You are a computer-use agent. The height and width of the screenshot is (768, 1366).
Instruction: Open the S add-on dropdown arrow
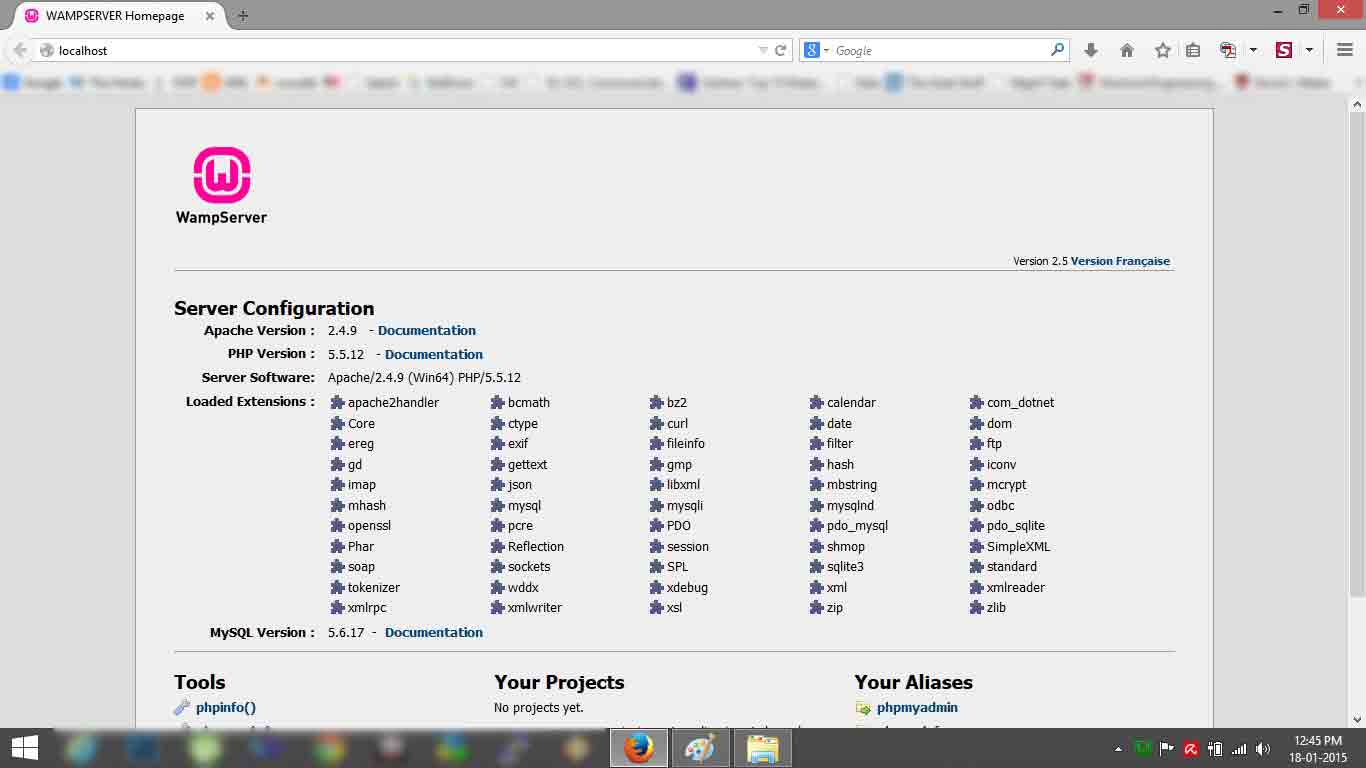coord(1308,50)
